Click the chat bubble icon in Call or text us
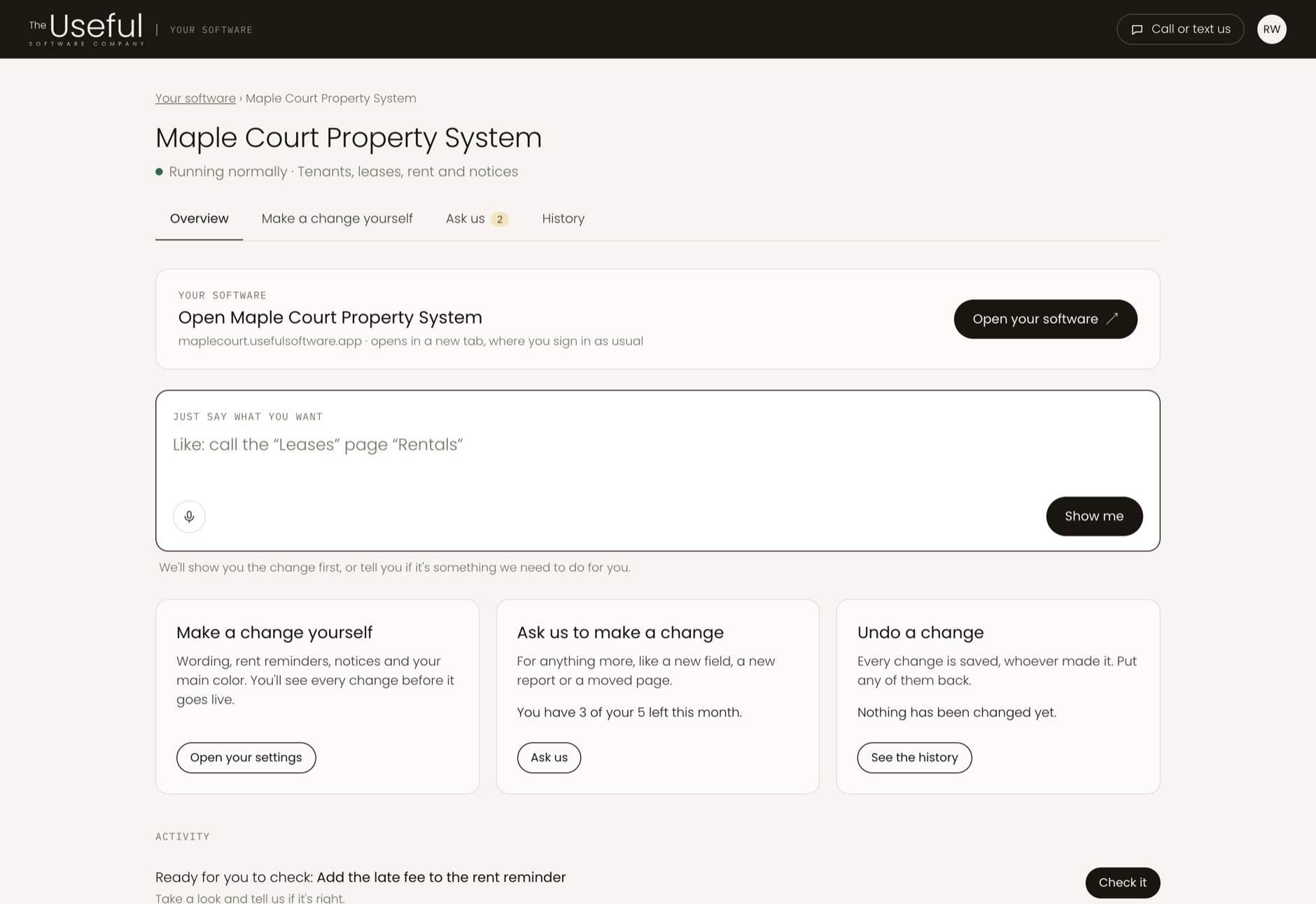The image size is (1316, 904). tap(1137, 29)
